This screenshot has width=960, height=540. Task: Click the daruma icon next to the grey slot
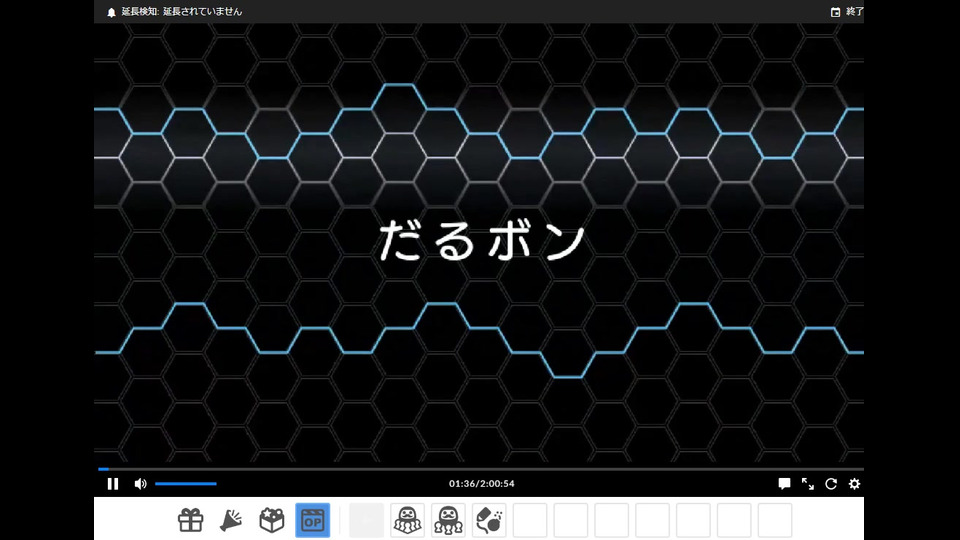(407, 520)
